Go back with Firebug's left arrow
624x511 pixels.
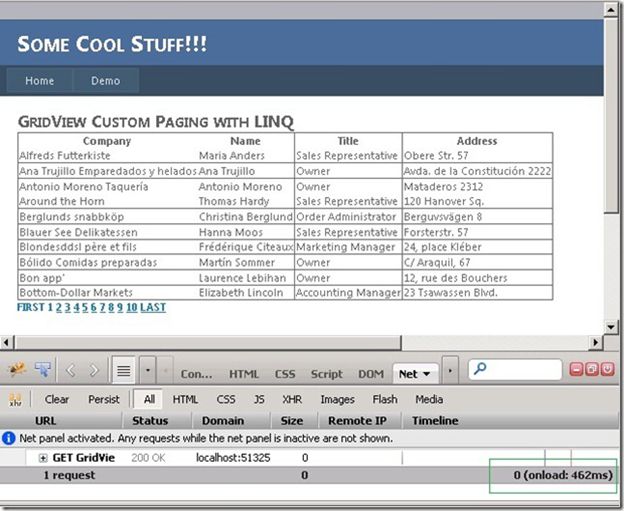(70, 371)
